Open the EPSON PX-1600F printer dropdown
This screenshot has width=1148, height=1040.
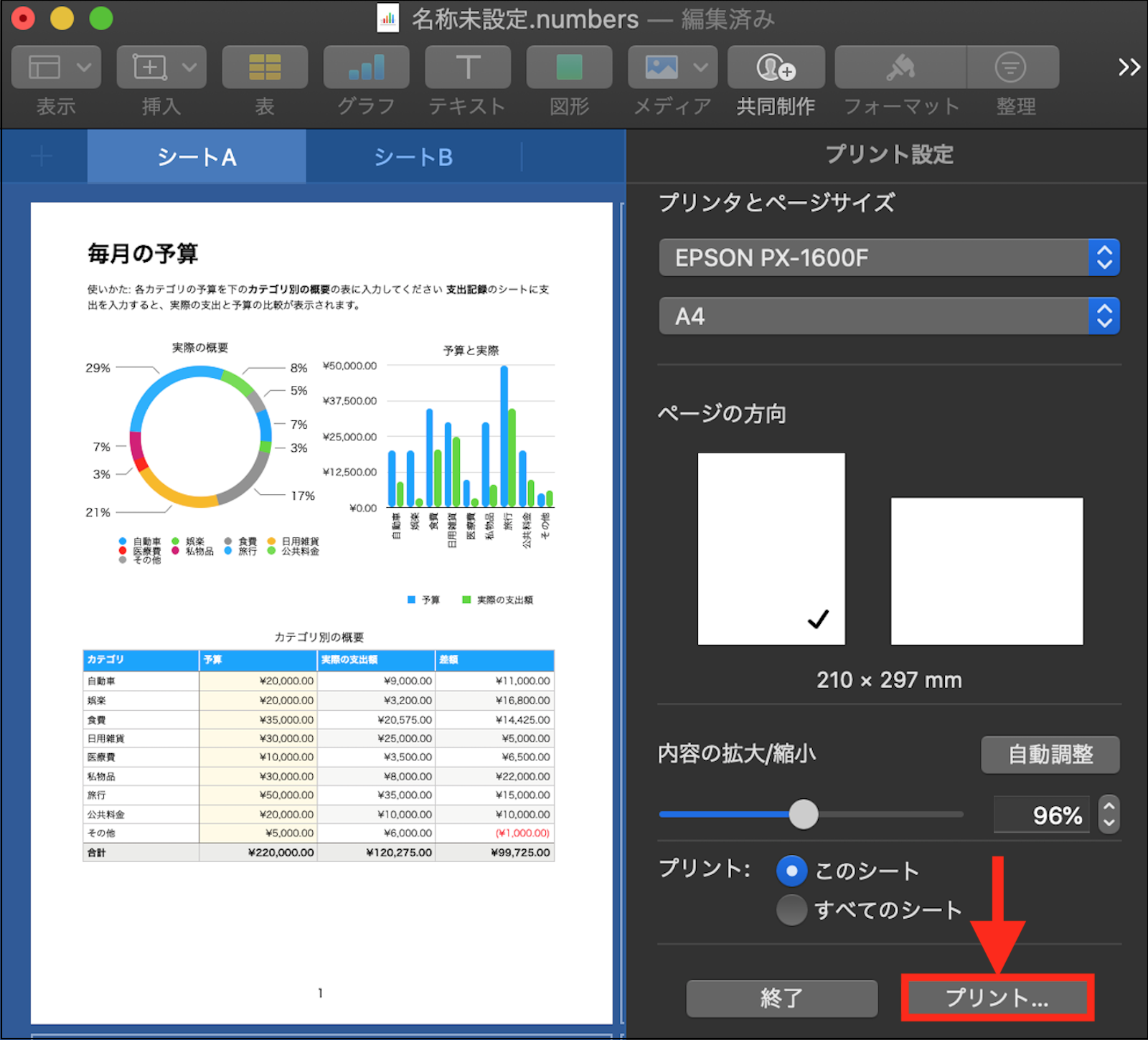point(888,257)
